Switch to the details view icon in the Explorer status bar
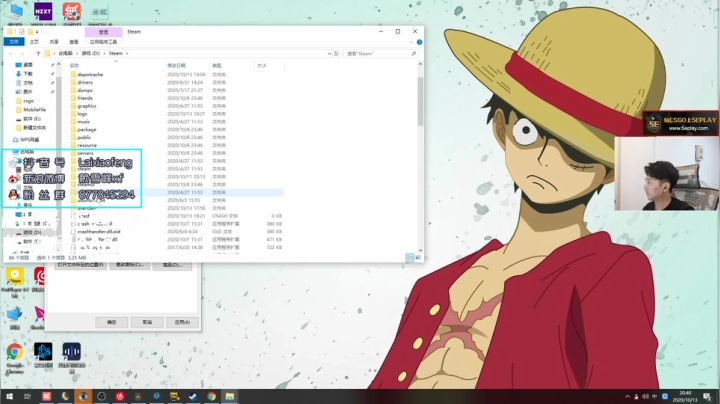 pos(409,258)
